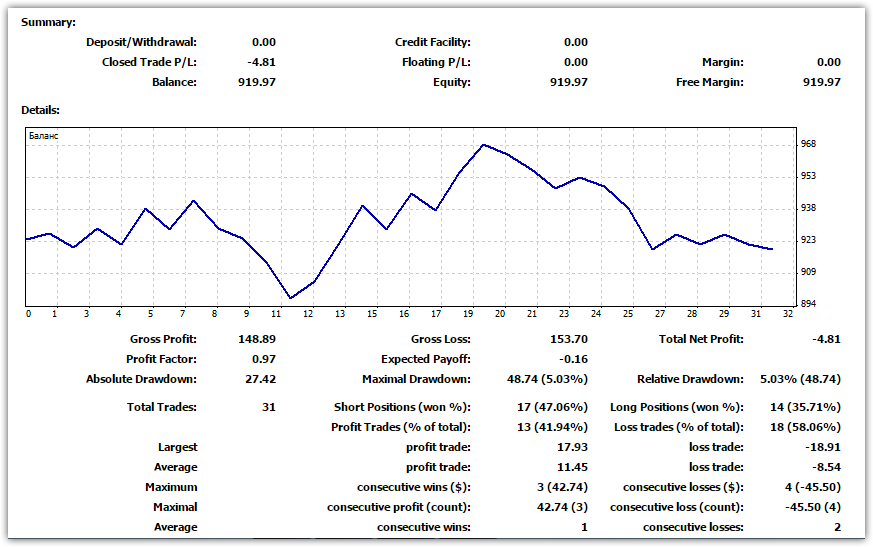873x547 pixels.
Task: Click the Free Margin label
Action: [709, 82]
